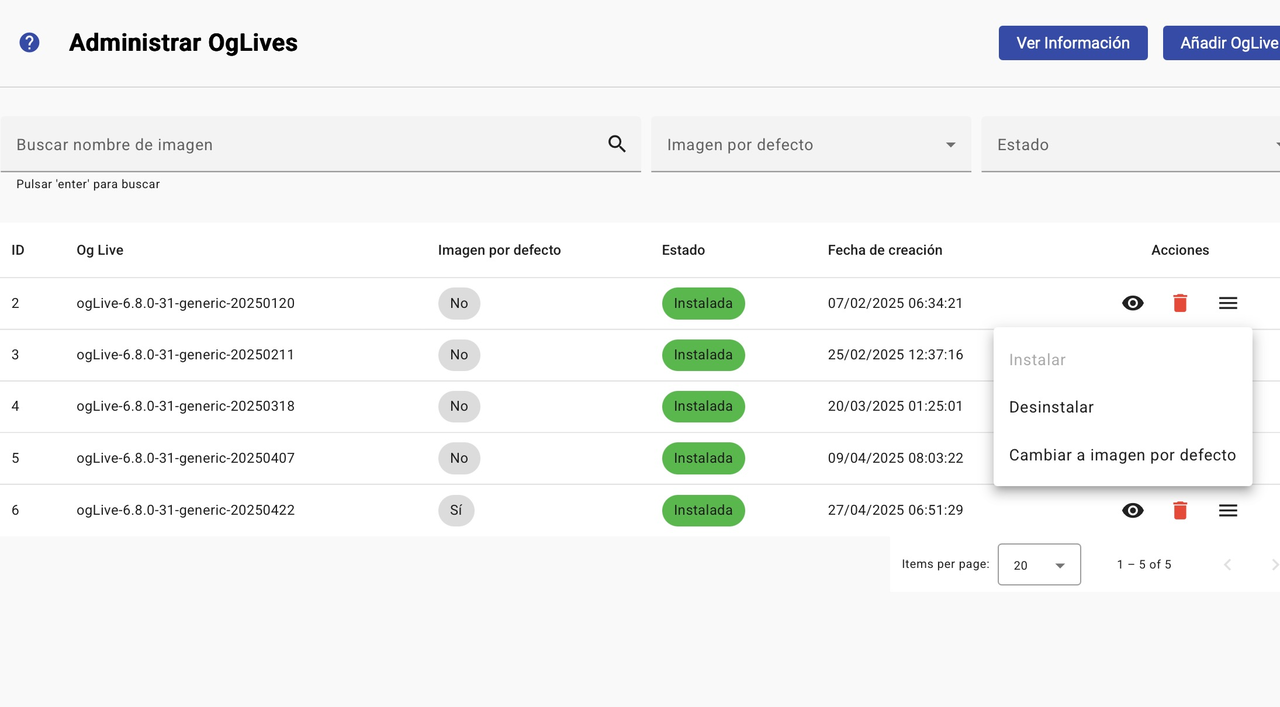Screen dimensions: 1280x707
Task: Open the Estado filter dropdown
Action: (1130, 145)
